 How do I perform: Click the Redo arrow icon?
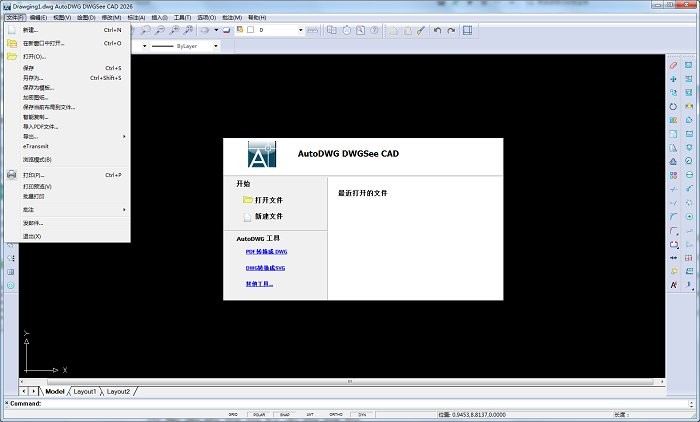pyautogui.click(x=450, y=31)
